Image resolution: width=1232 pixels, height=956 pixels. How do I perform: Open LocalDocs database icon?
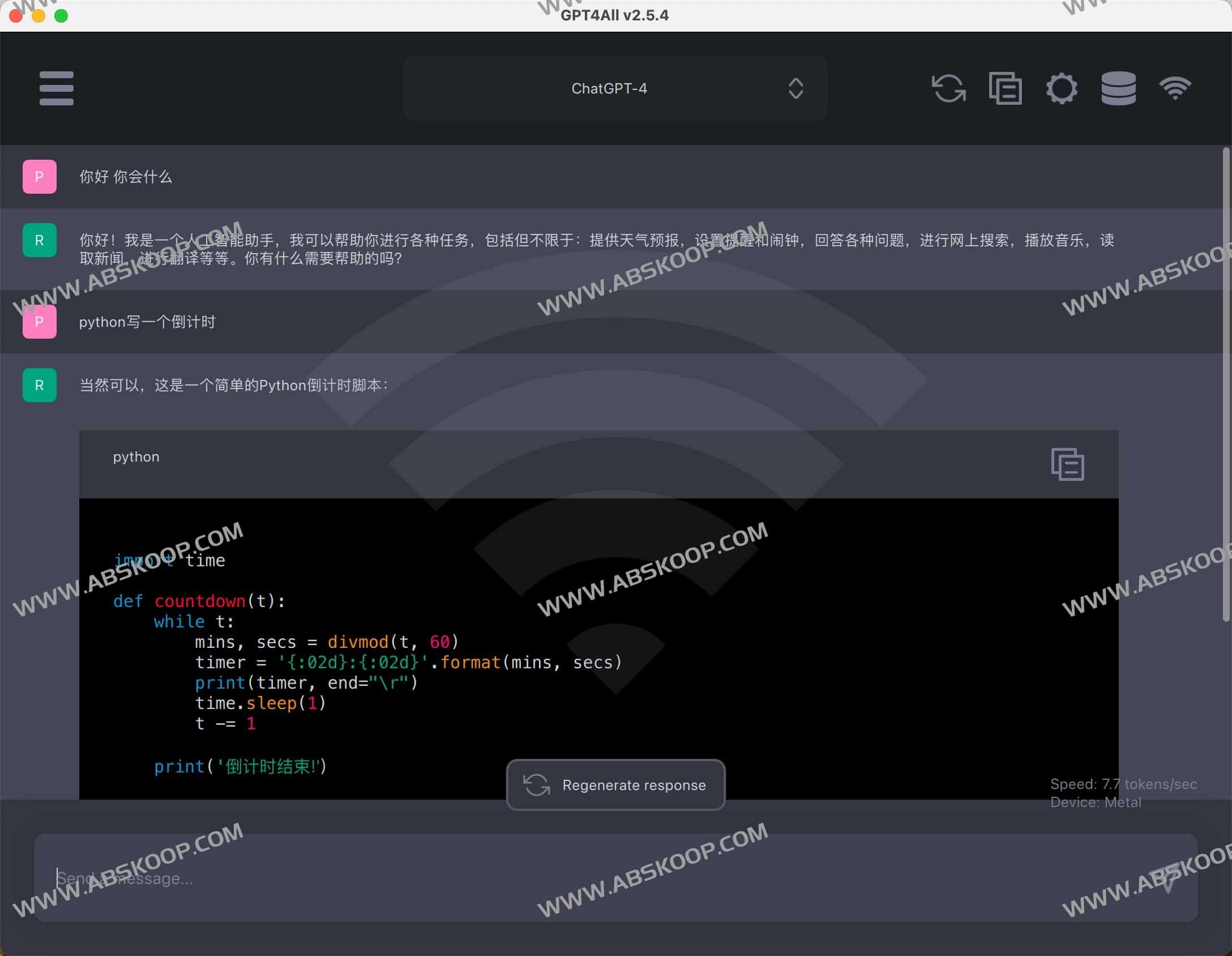[1118, 88]
